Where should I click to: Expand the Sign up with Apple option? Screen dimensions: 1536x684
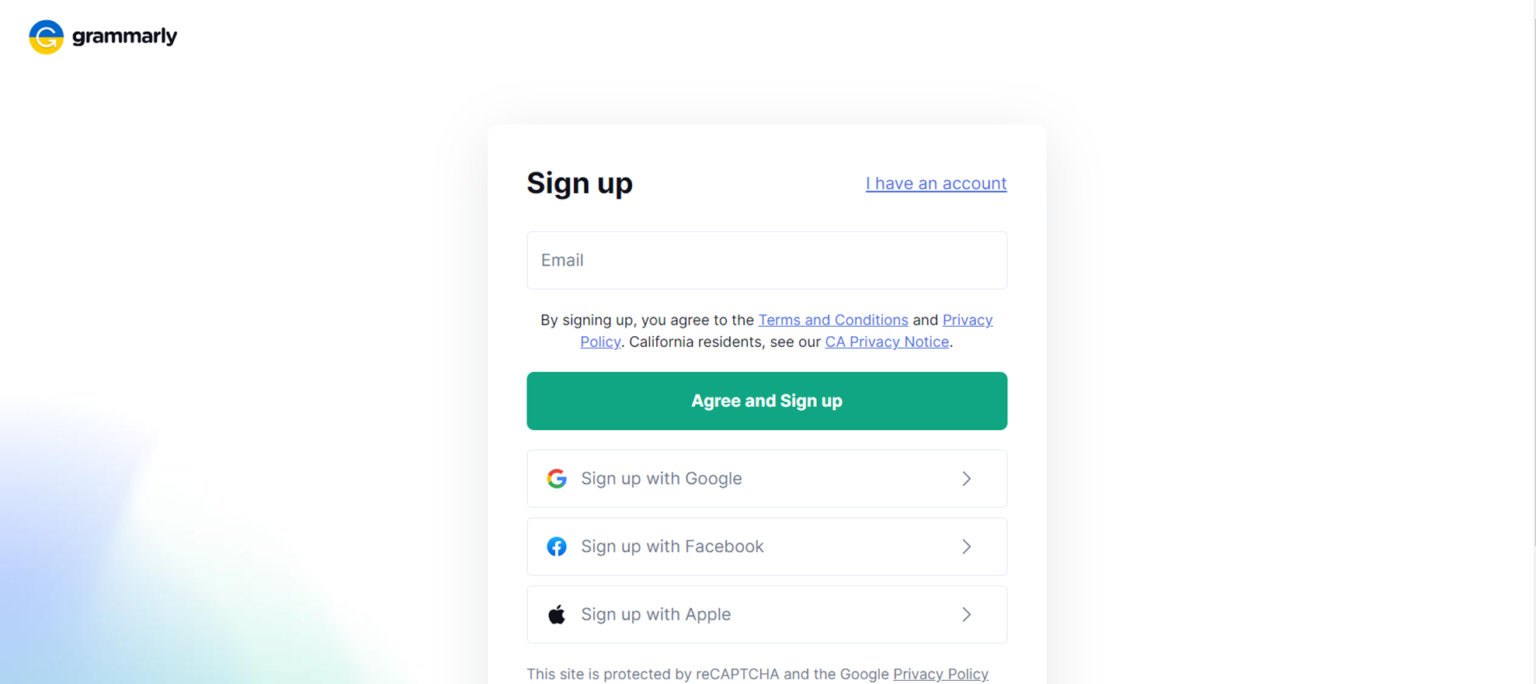(x=766, y=613)
